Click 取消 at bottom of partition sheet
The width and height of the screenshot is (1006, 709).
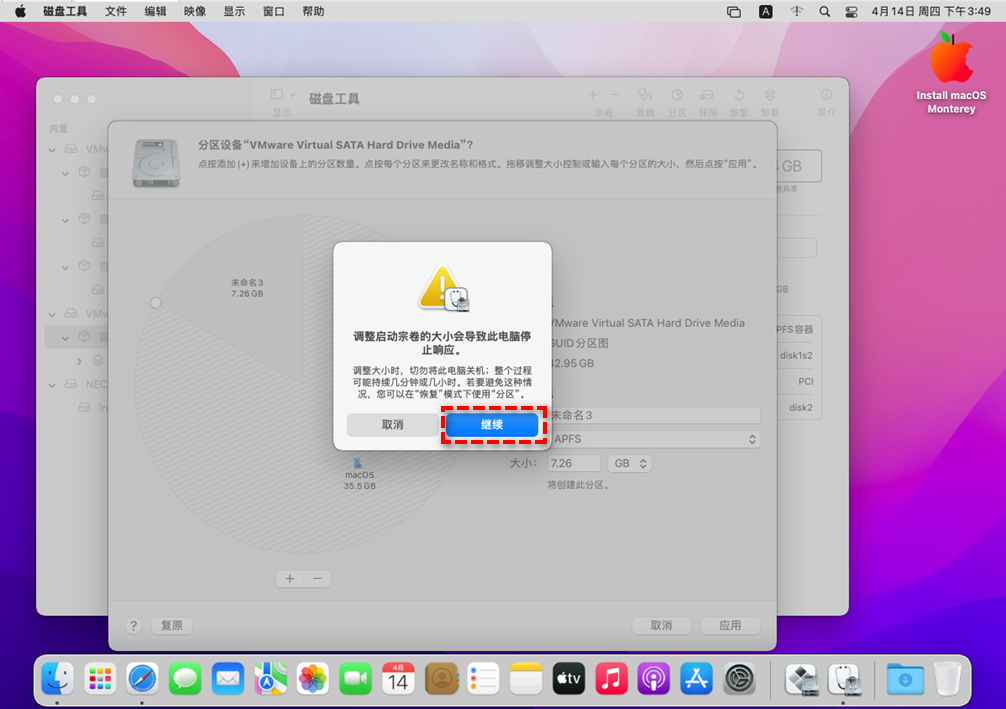(x=661, y=625)
